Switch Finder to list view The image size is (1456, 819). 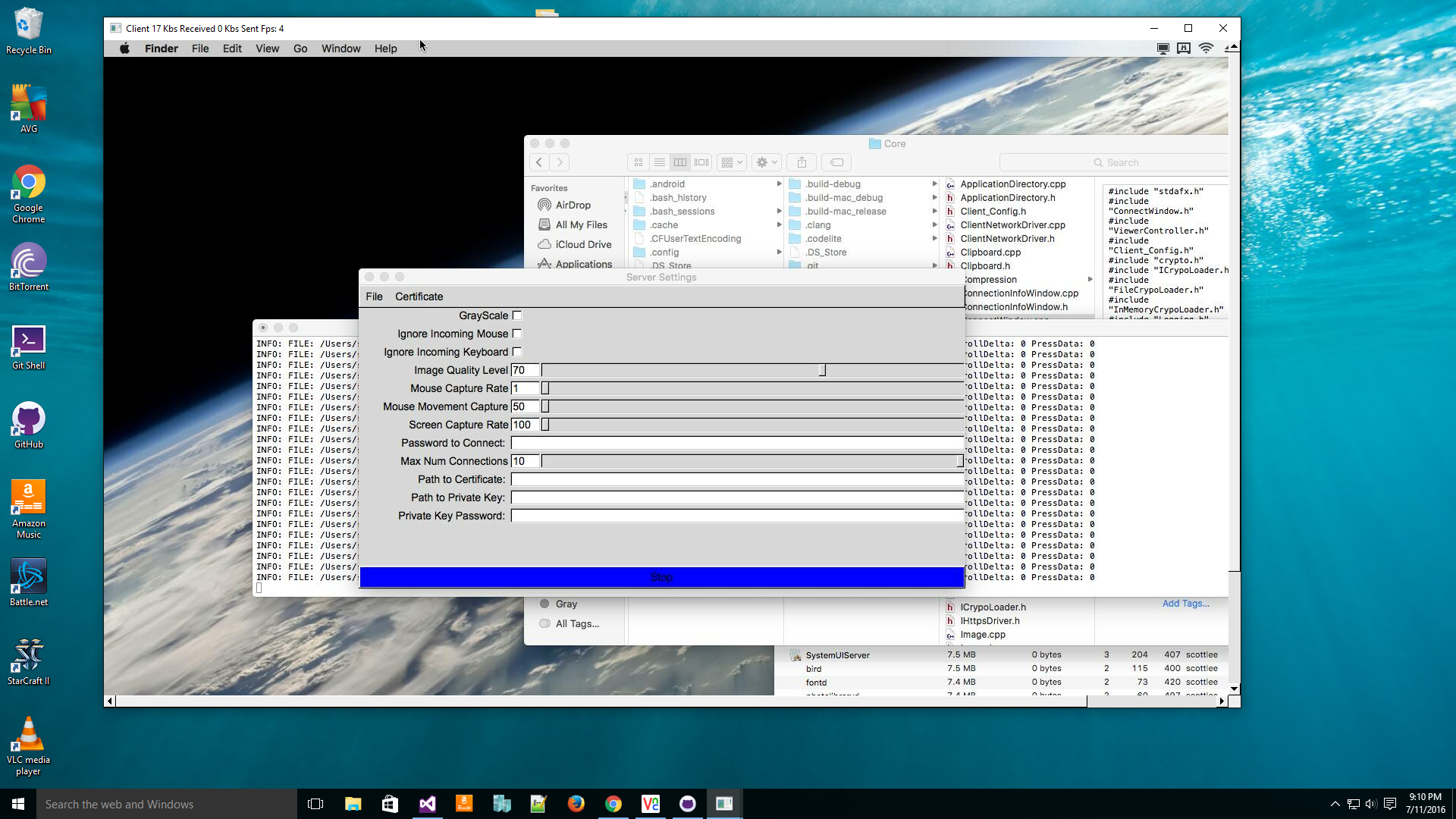tap(660, 162)
